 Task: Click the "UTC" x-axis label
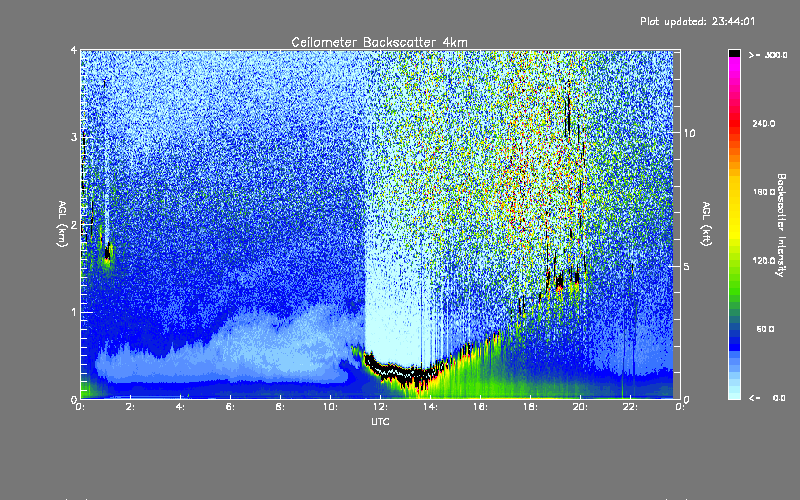coord(380,421)
